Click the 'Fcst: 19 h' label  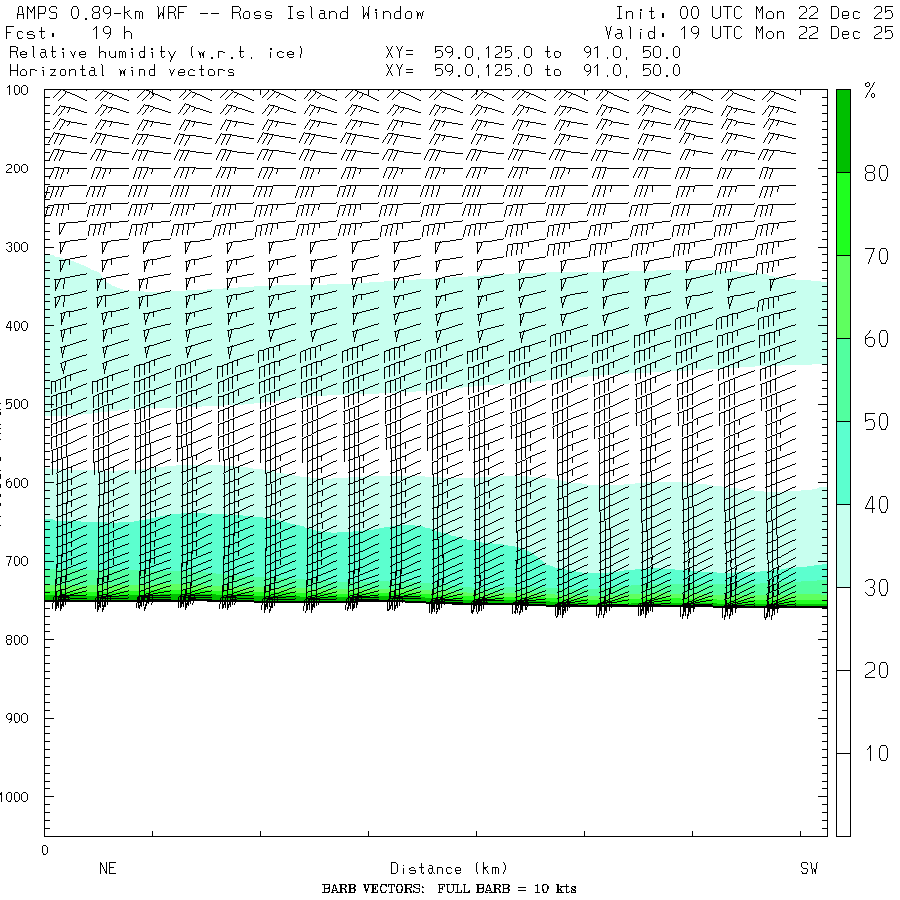point(69,33)
